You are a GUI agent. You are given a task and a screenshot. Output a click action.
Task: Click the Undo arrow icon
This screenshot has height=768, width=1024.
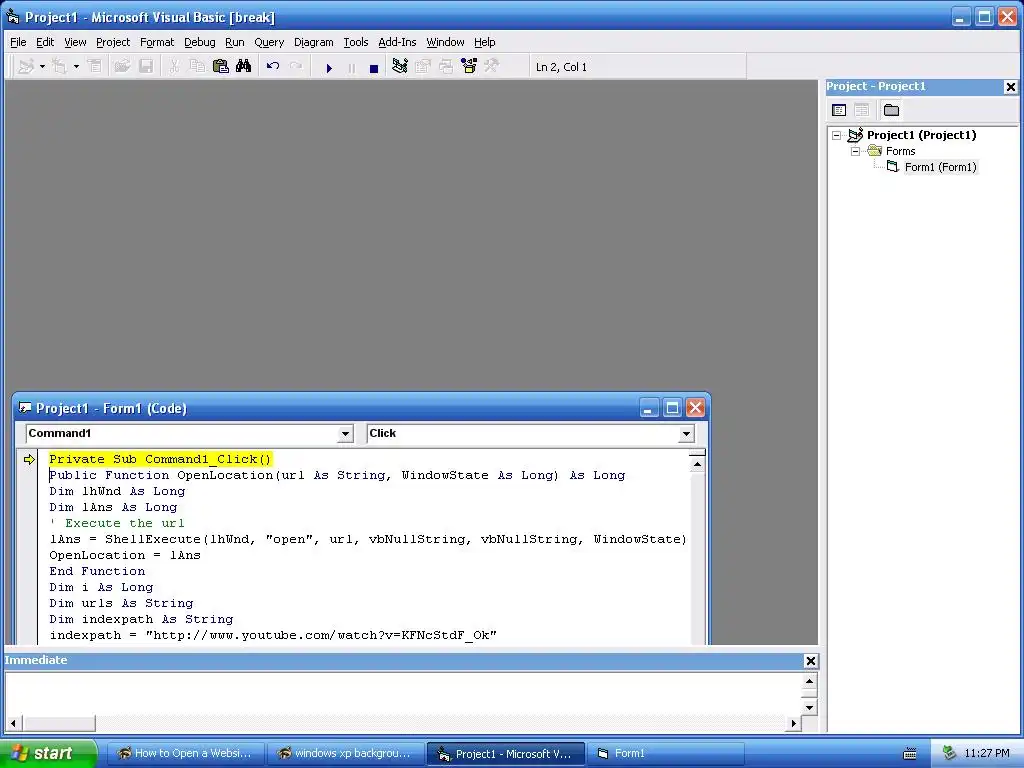pyautogui.click(x=273, y=67)
